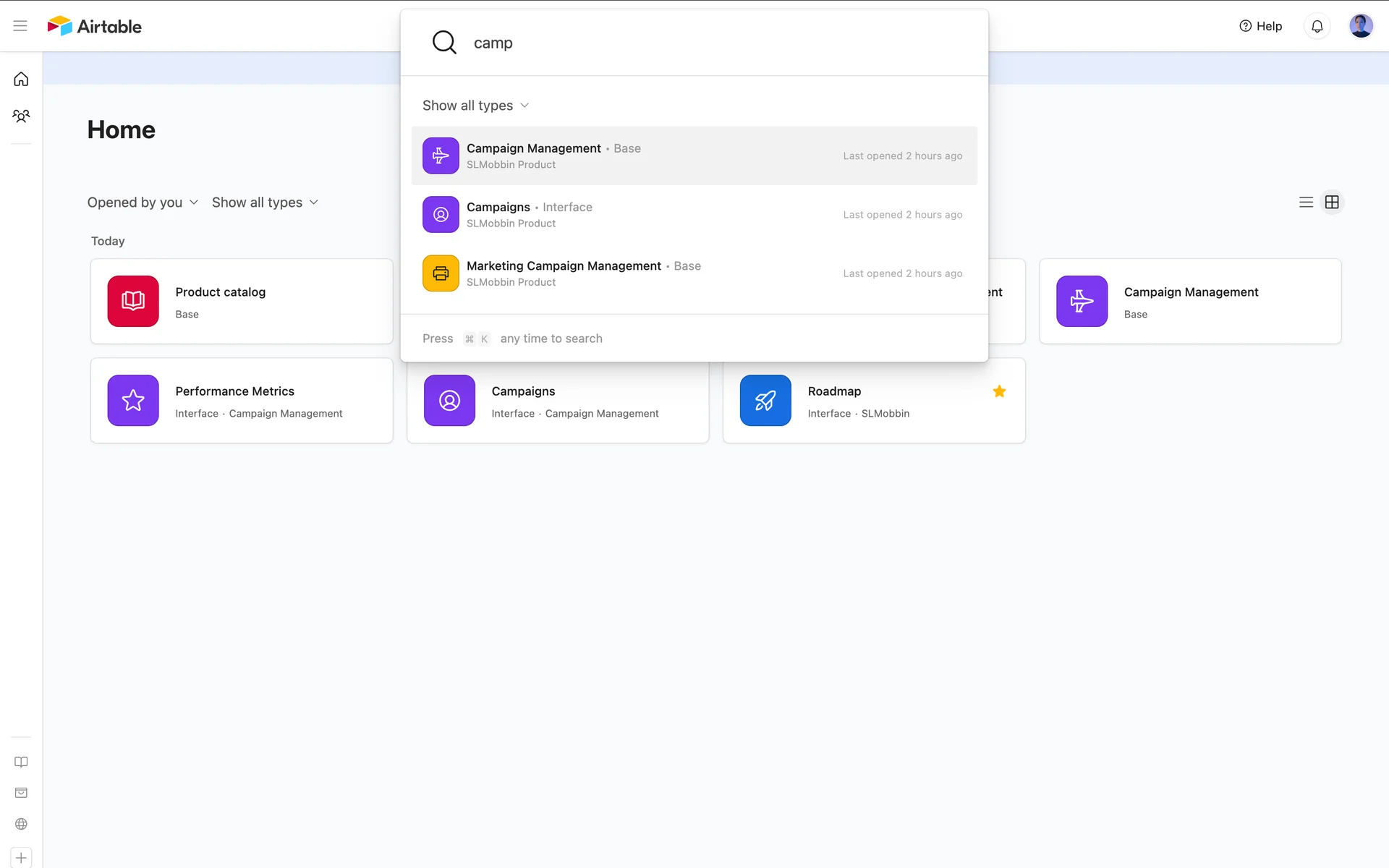Unstar the Roadmap interface
This screenshot has width=1389, height=868.
[x=999, y=391]
